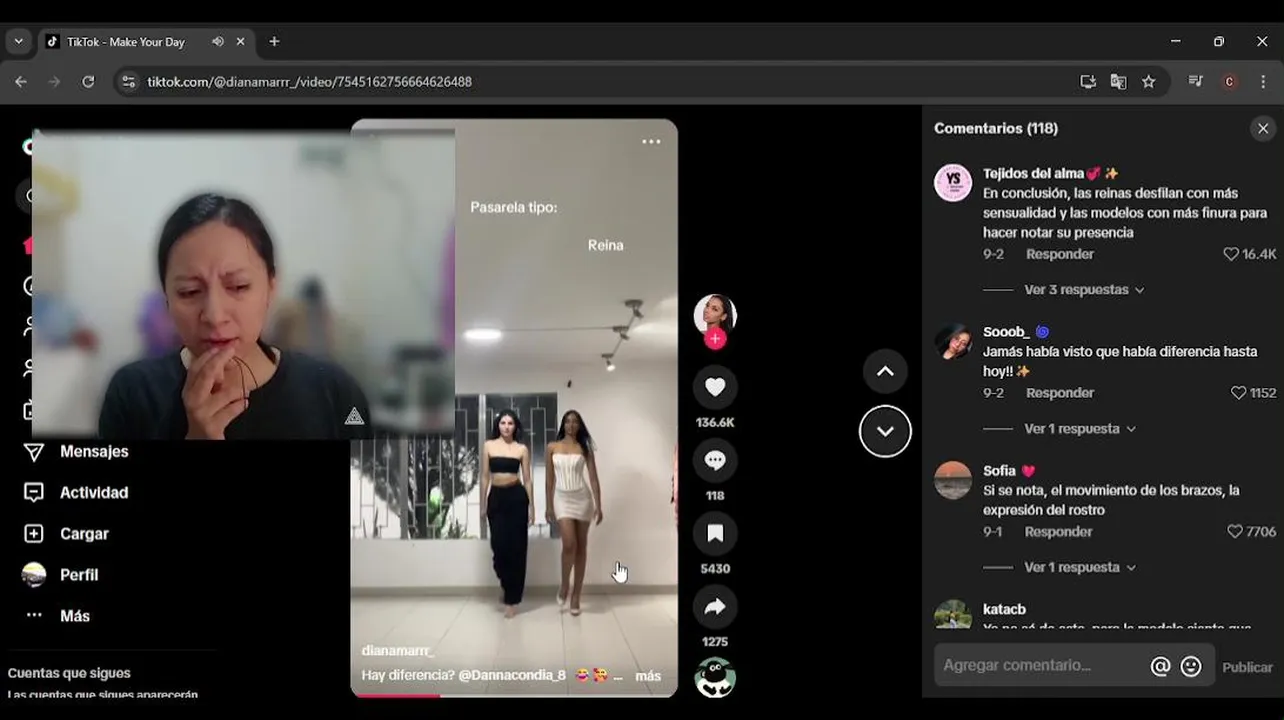
Task: Save the video with the bookmark icon
Action: [x=715, y=533]
